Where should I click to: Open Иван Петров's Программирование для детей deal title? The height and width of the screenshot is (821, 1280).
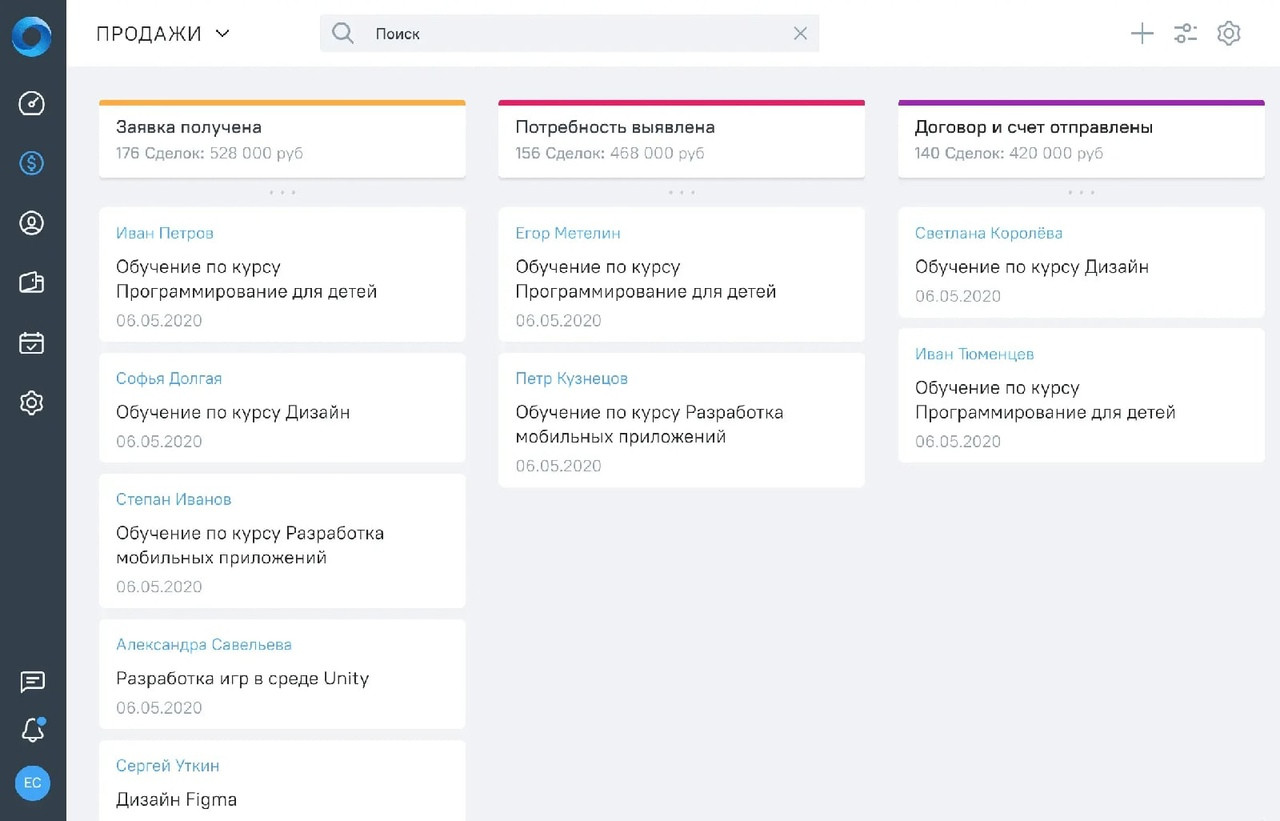click(x=247, y=279)
